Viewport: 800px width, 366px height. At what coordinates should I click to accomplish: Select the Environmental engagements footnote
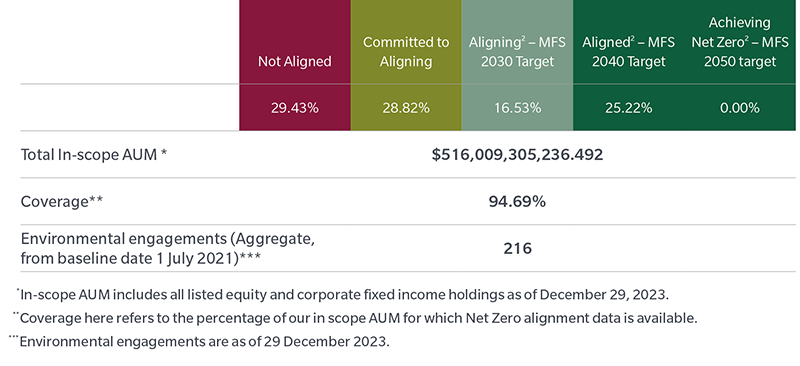[x=199, y=341]
